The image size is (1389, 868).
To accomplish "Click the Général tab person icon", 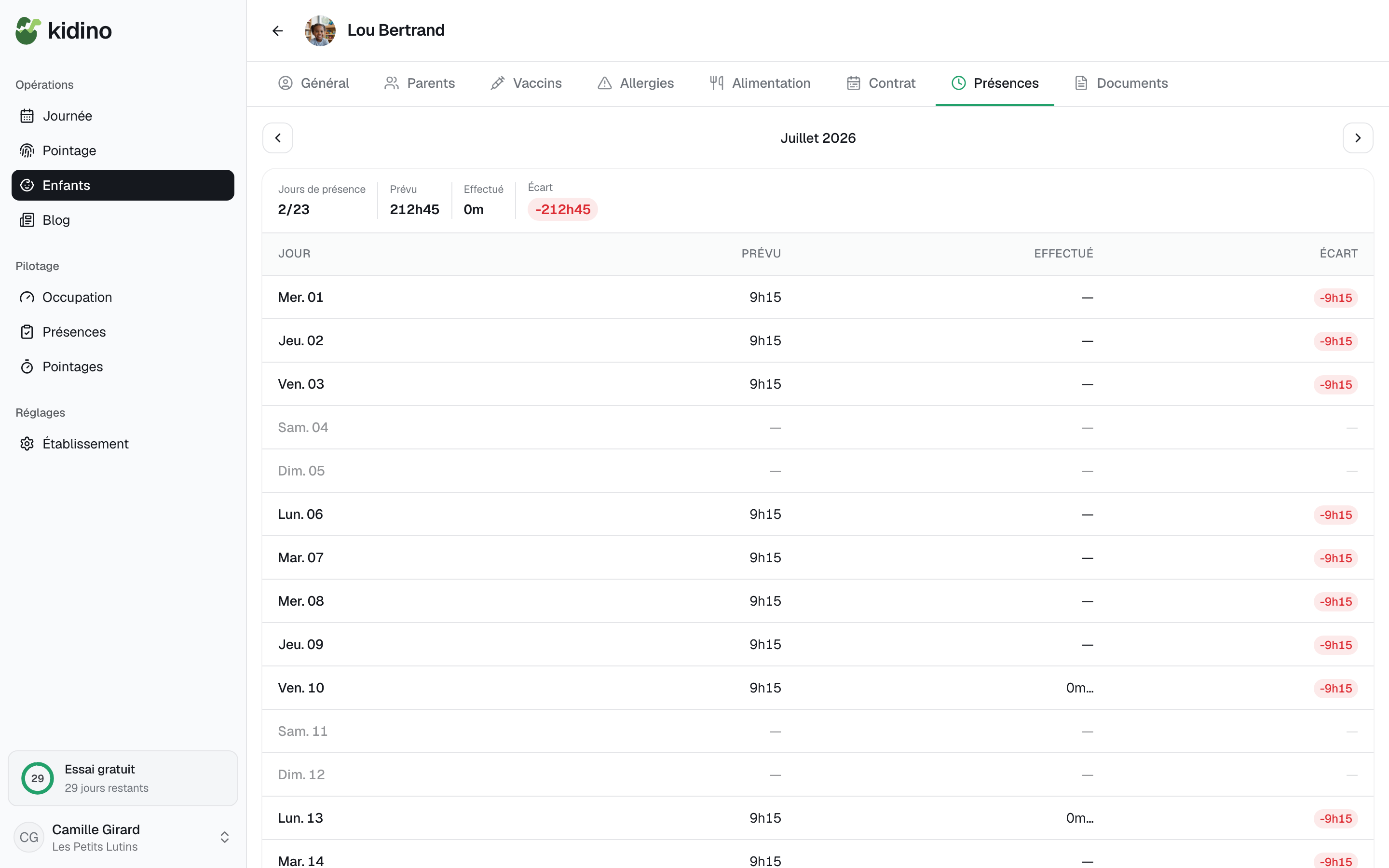I will [x=285, y=83].
